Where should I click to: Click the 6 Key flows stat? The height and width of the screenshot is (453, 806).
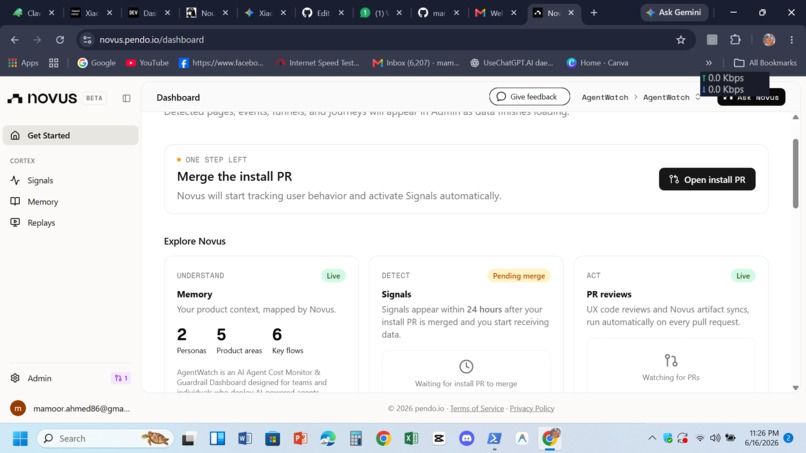point(287,340)
